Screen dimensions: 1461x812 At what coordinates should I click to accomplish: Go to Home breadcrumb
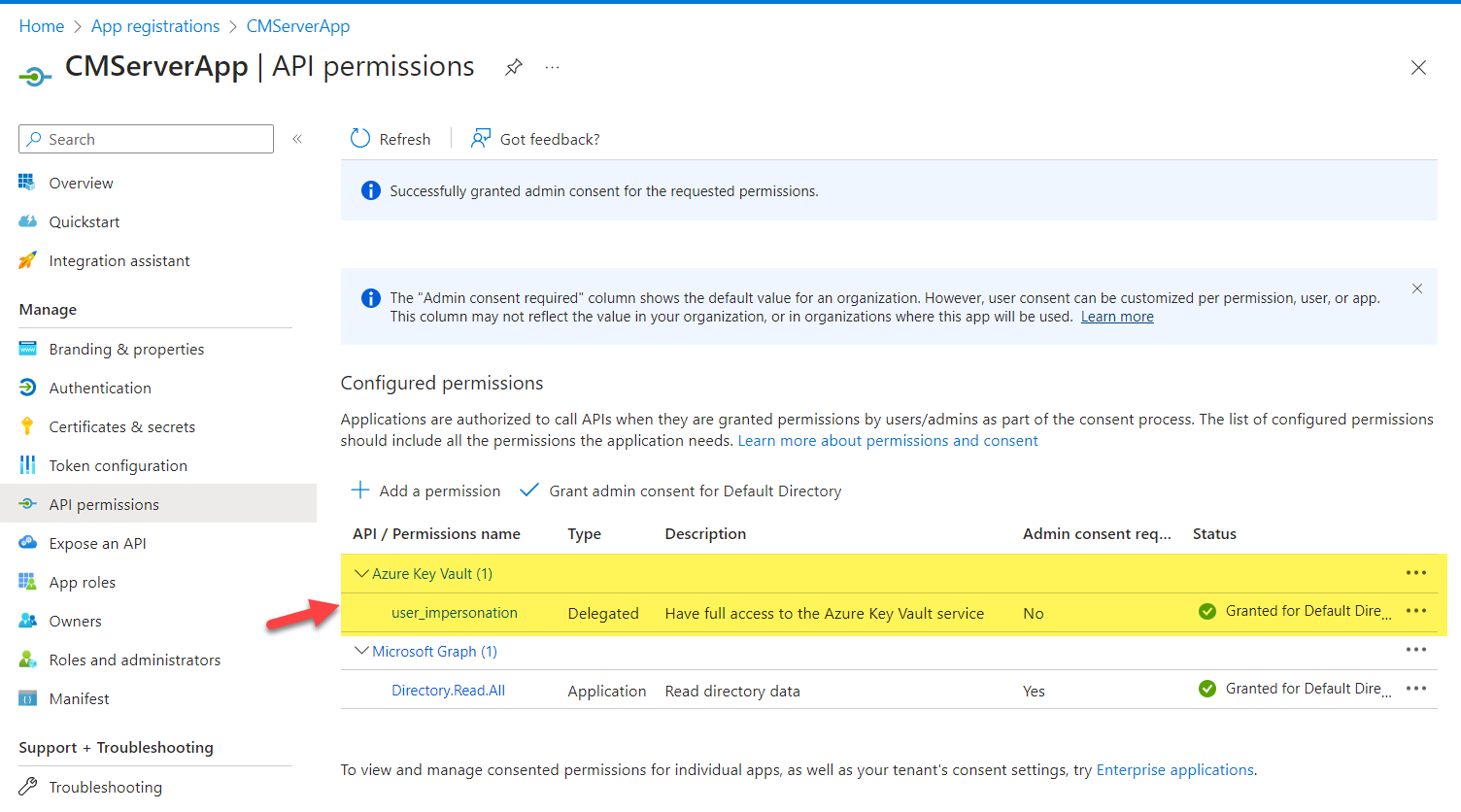pyautogui.click(x=42, y=26)
